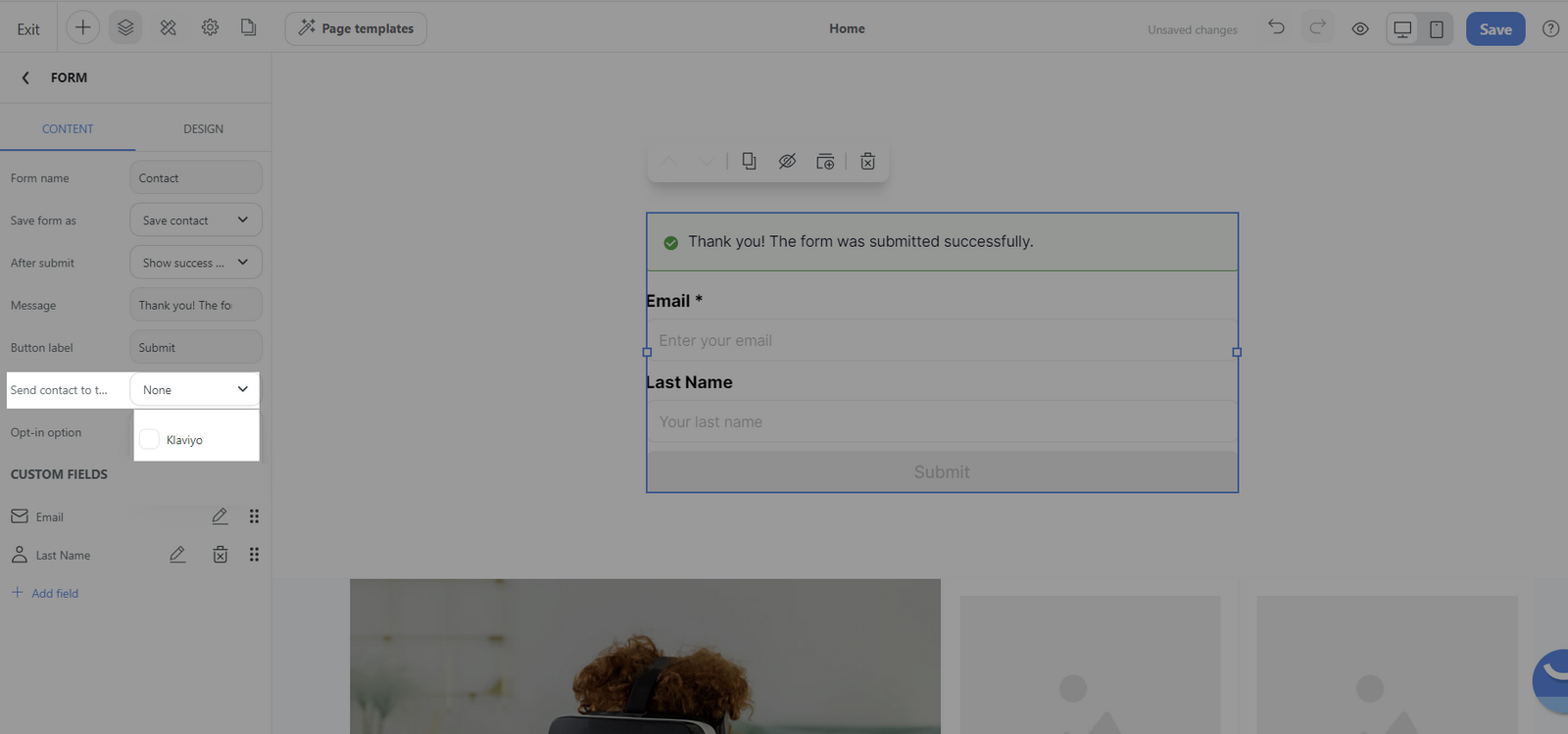Delete the Last Name custom field

[220, 555]
